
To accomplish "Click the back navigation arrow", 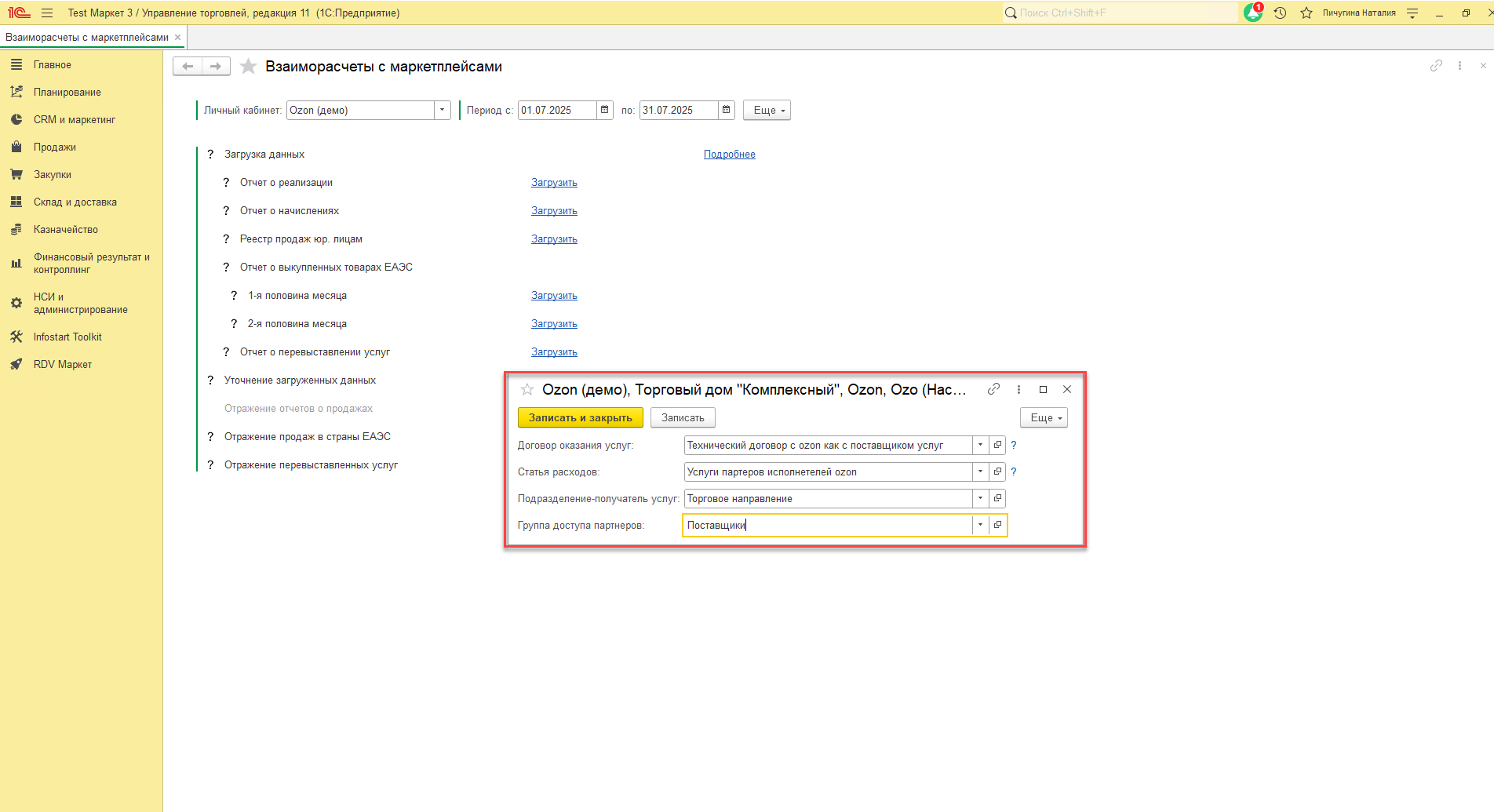I will (188, 67).
